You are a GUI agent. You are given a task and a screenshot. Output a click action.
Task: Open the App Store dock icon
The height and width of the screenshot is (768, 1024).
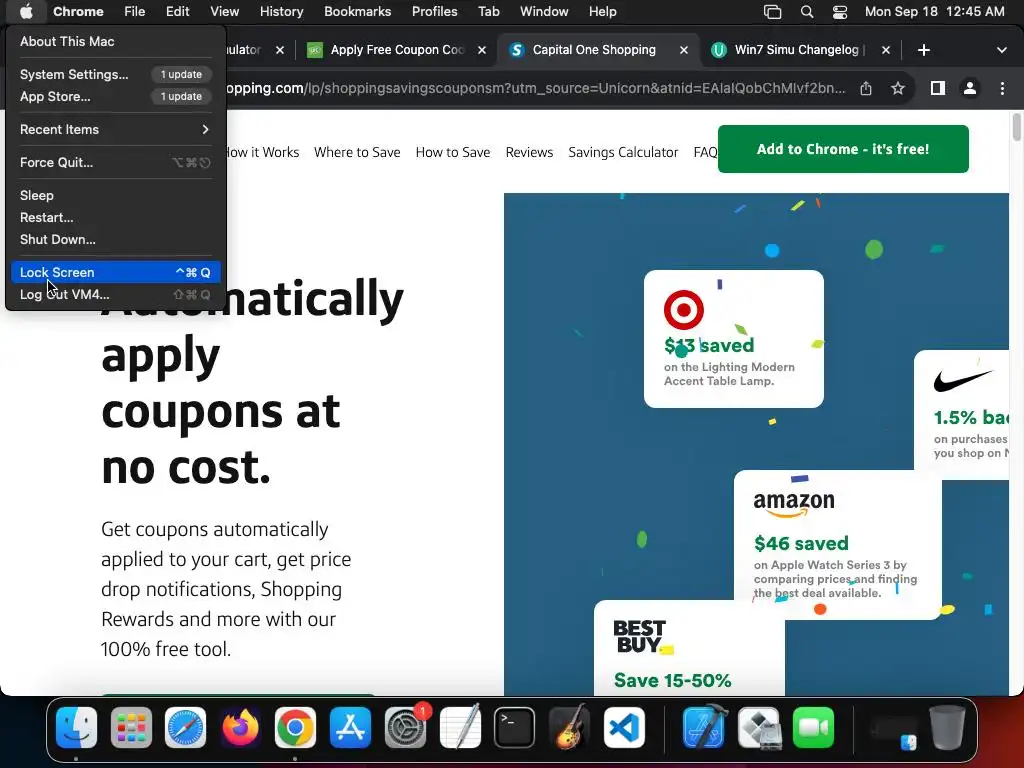(x=350, y=728)
